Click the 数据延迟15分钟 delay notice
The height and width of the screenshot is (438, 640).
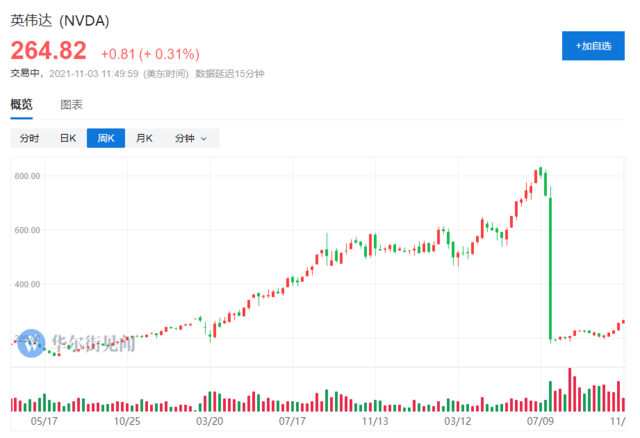(x=229, y=73)
